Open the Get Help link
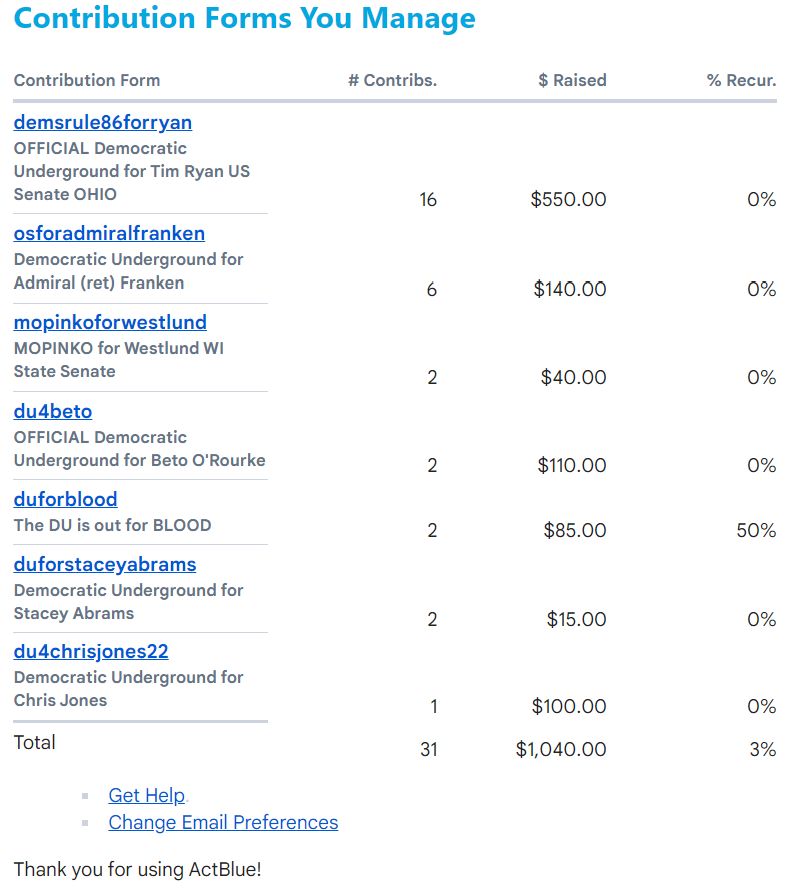Viewport: 786px width, 889px height. point(146,796)
